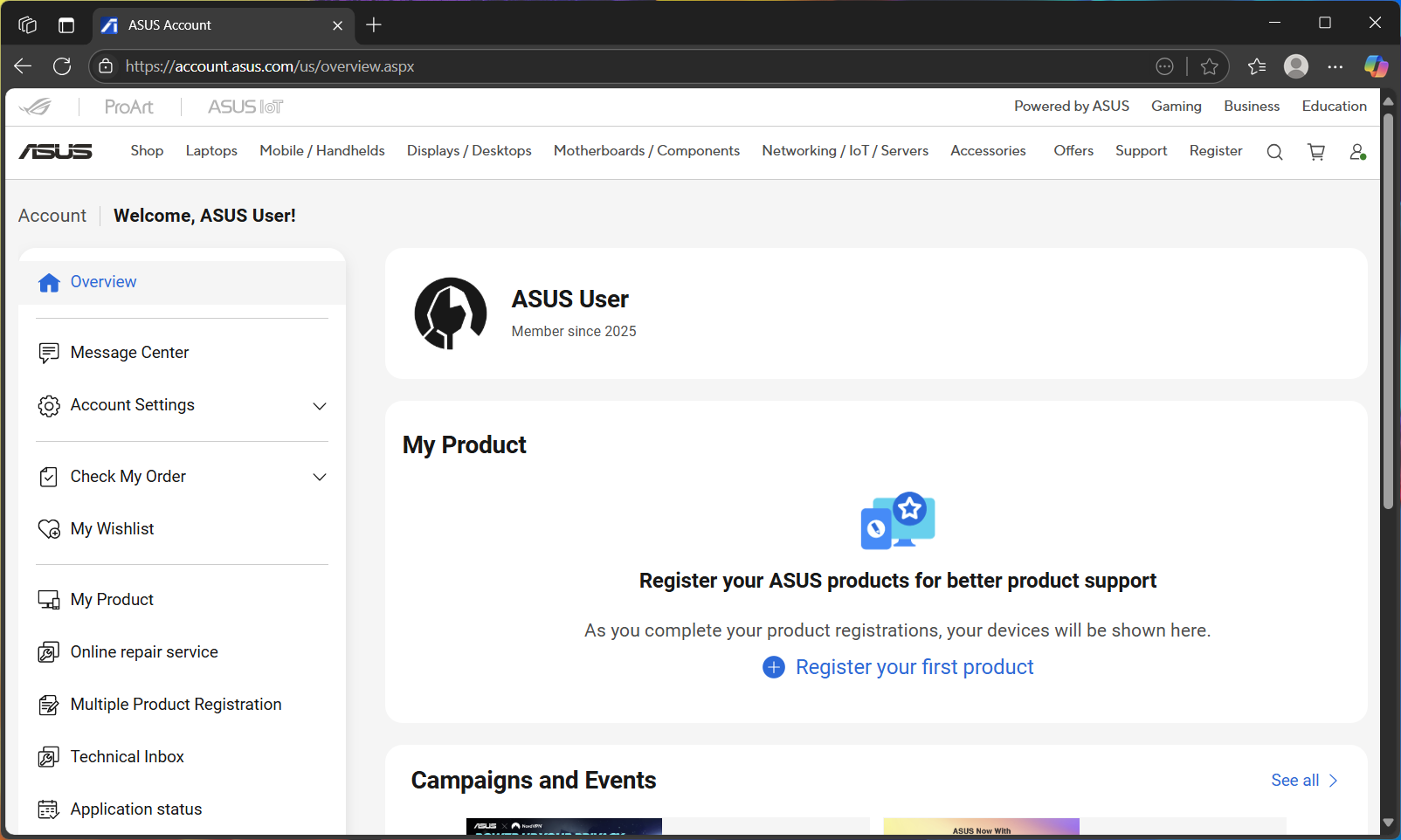The width and height of the screenshot is (1401, 840).
Task: Click the ROG logo icon
Action: tap(36, 107)
